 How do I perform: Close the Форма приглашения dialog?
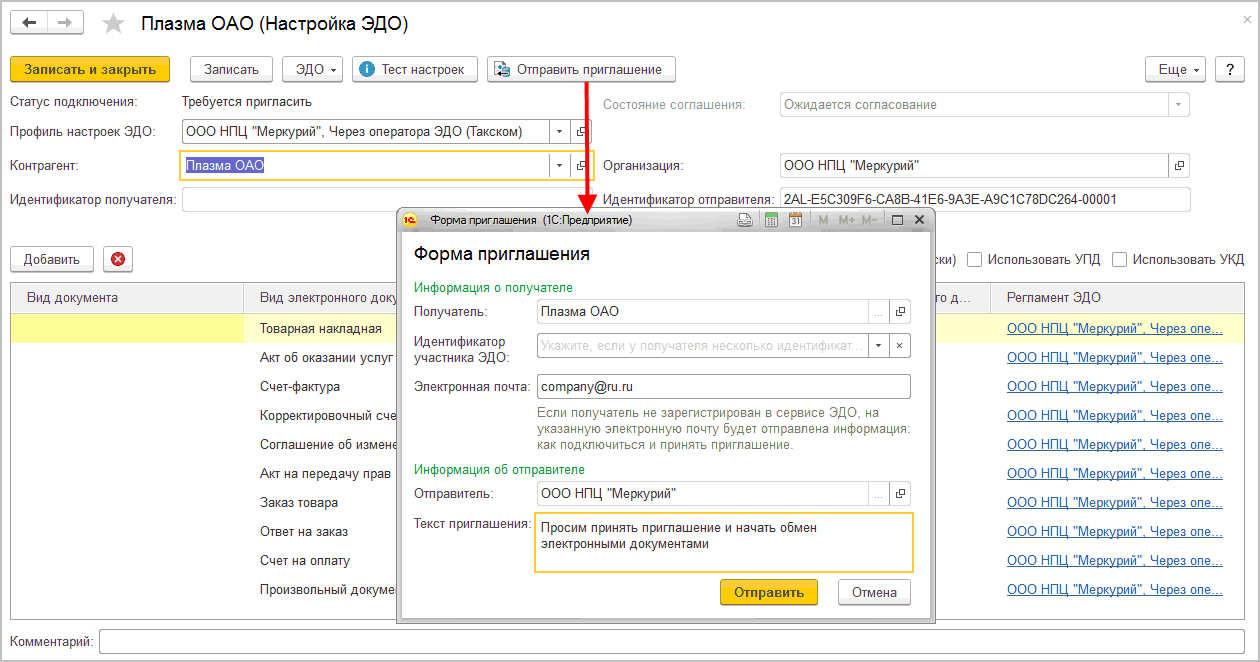coord(921,220)
